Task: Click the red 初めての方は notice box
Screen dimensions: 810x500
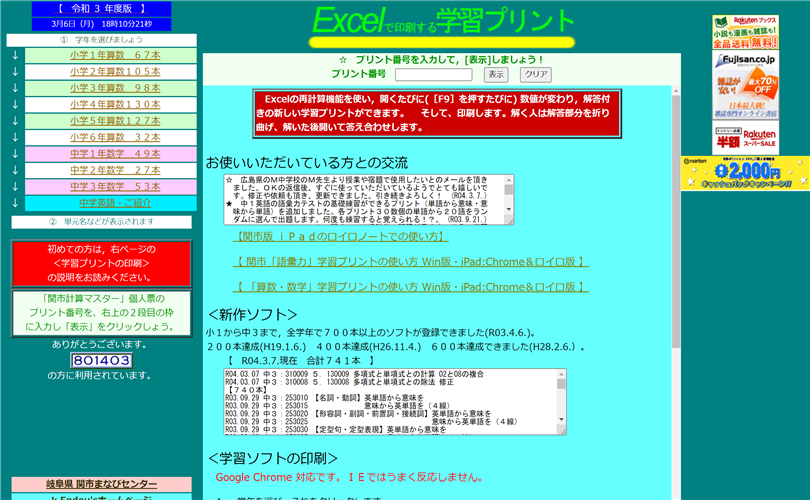Action: pos(101,263)
